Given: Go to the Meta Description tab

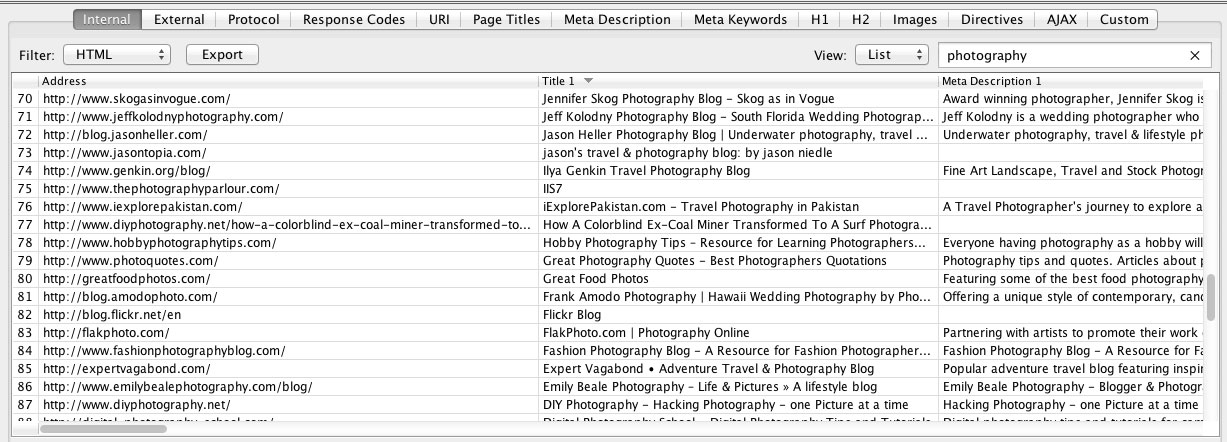Looking at the screenshot, I should click(617, 19).
